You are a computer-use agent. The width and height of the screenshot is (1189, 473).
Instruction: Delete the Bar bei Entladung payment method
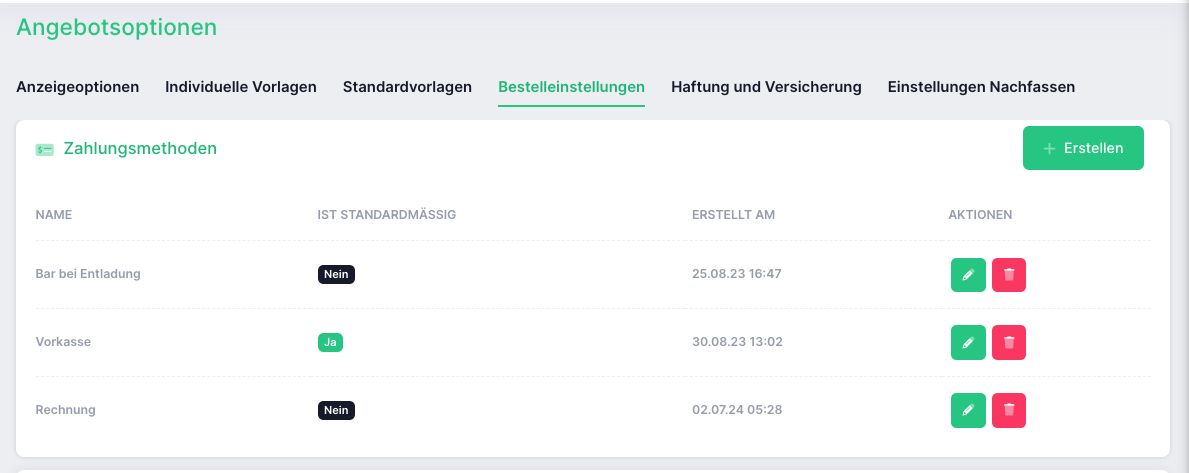(1009, 274)
